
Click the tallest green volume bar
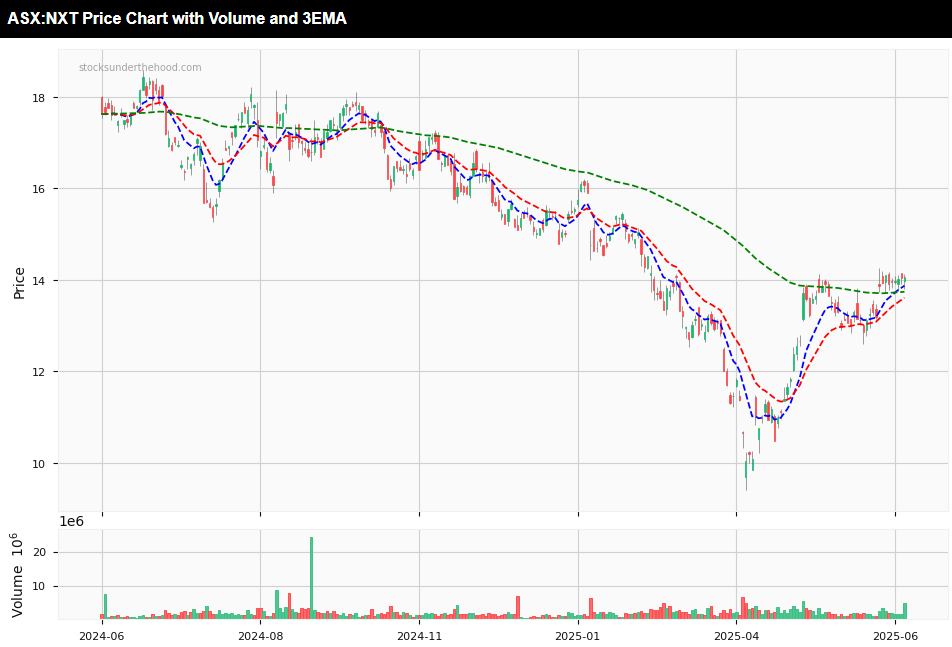pos(311,578)
